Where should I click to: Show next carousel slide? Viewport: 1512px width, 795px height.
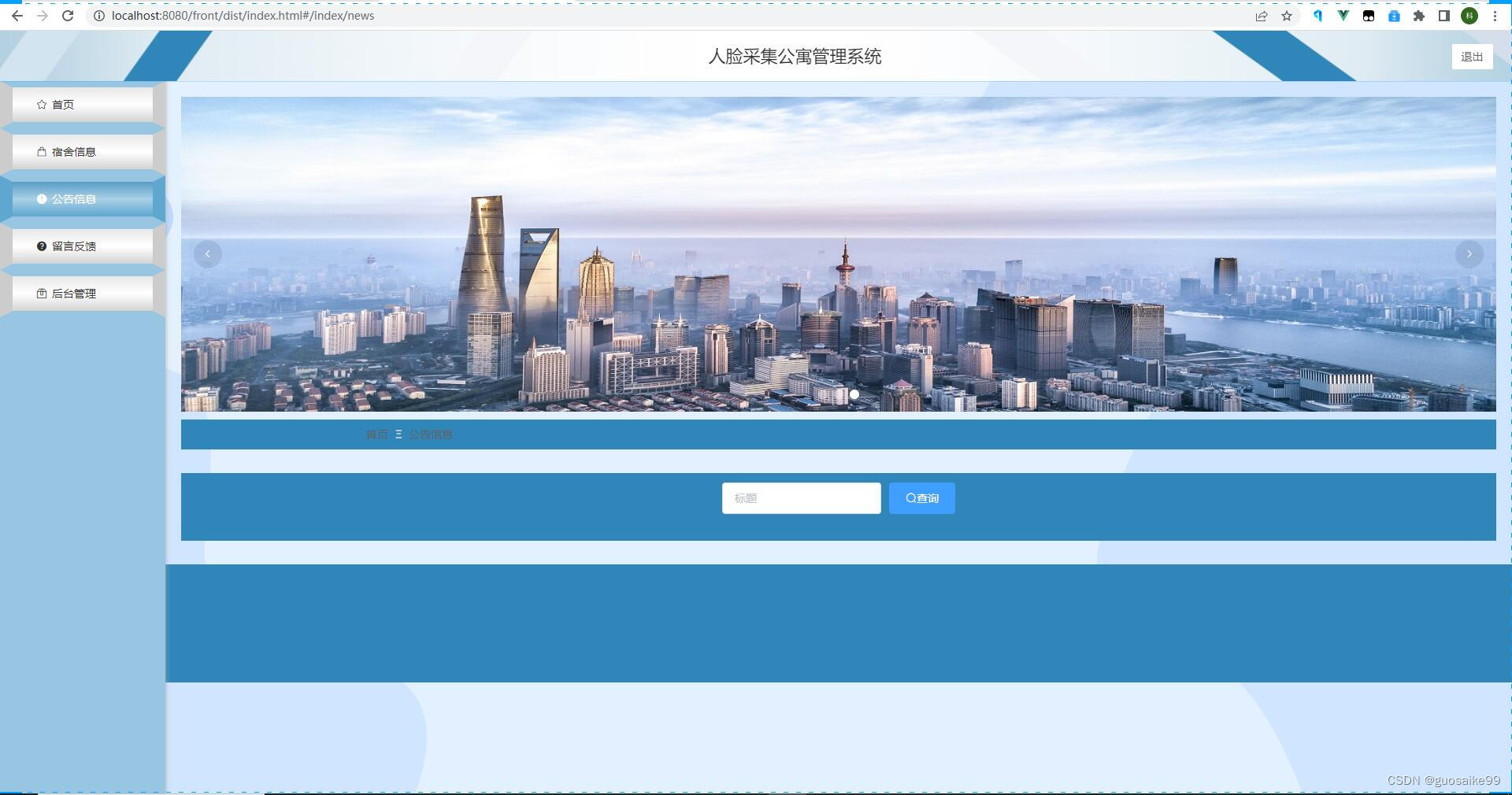click(1469, 253)
